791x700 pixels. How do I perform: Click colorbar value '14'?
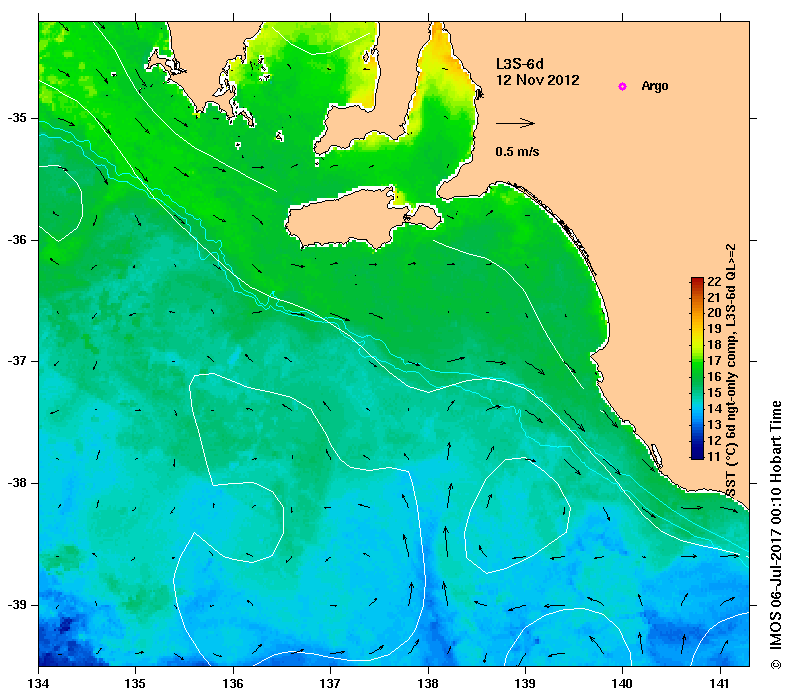714,409
